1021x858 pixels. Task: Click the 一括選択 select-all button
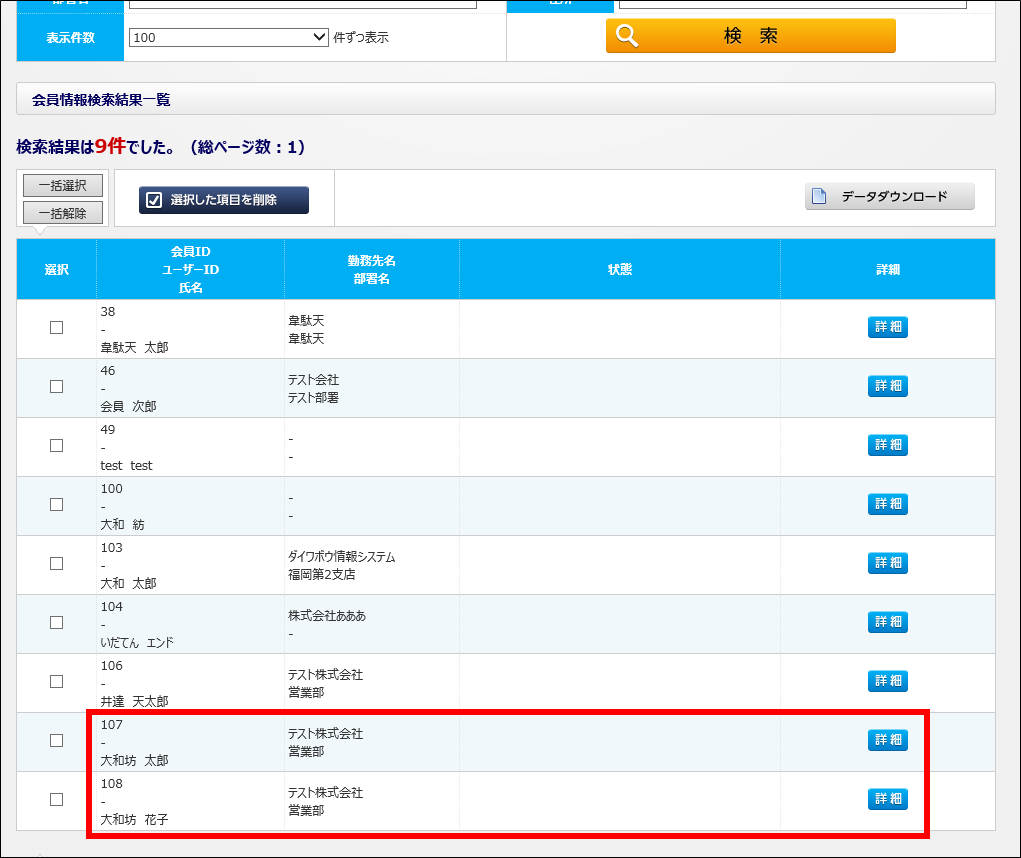[x=63, y=185]
